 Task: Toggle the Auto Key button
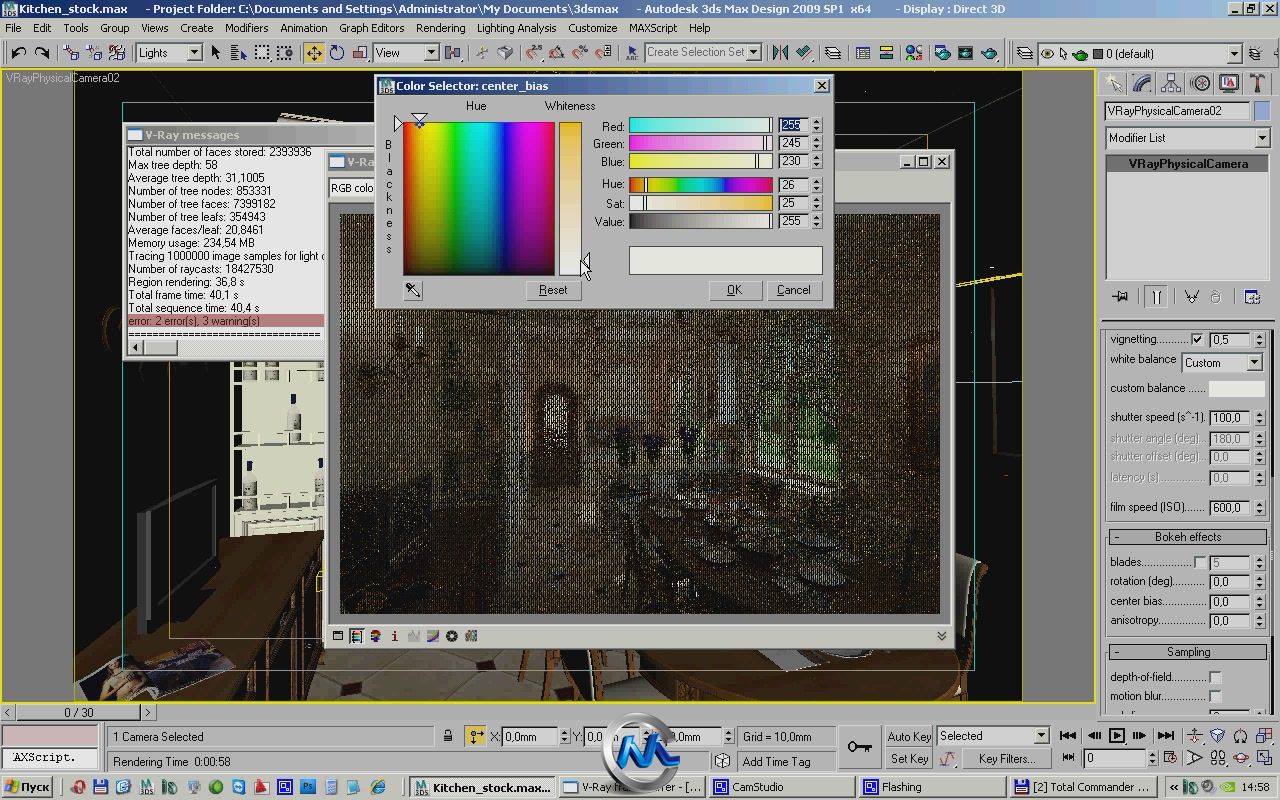[909, 736]
